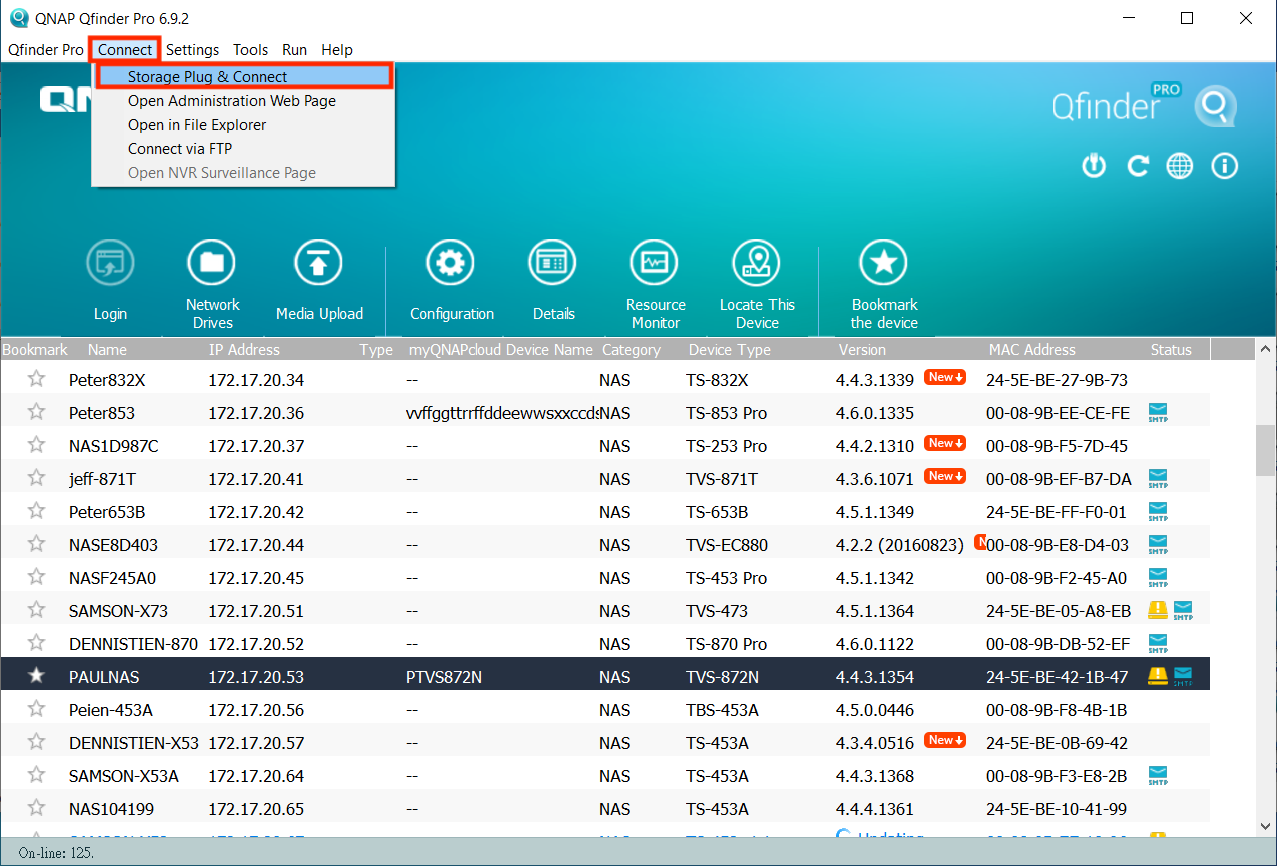Show device Details icon
This screenshot has width=1277, height=866.
[x=553, y=264]
